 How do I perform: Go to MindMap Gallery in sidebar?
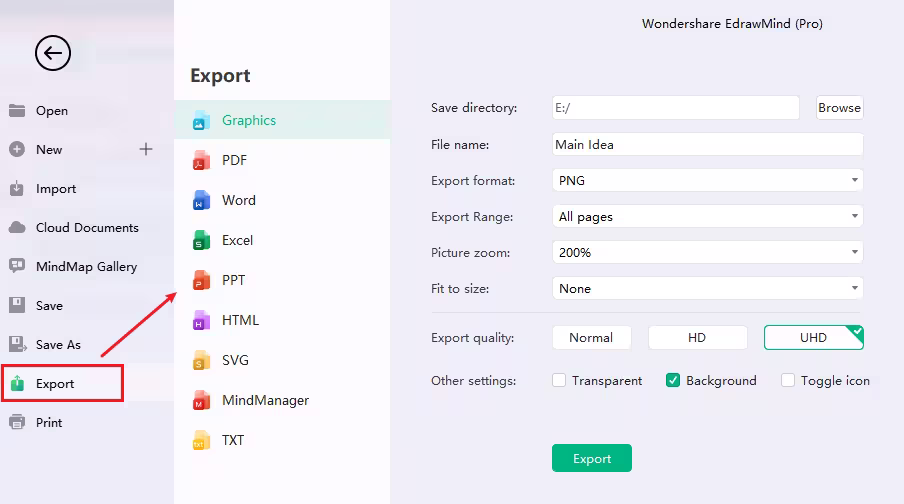click(86, 266)
